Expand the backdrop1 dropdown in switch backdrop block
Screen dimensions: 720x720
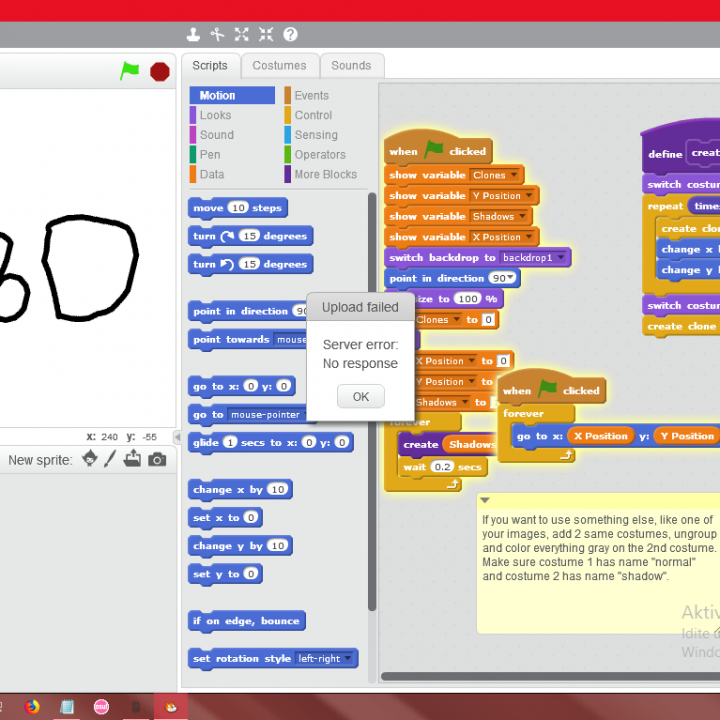point(561,258)
